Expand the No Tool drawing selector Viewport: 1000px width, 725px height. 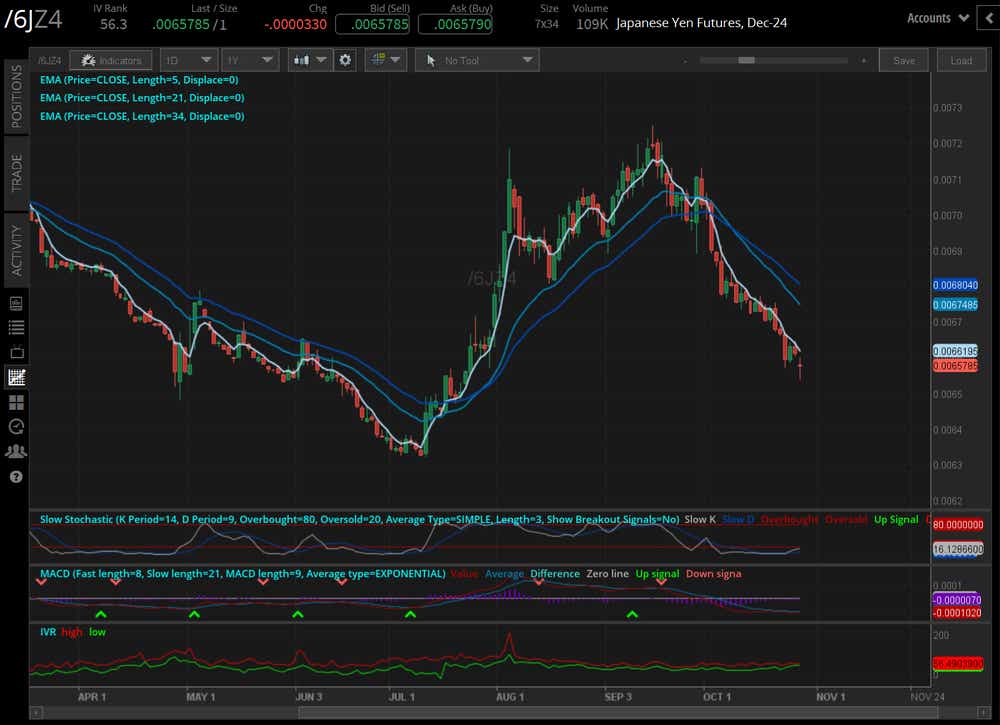476,60
